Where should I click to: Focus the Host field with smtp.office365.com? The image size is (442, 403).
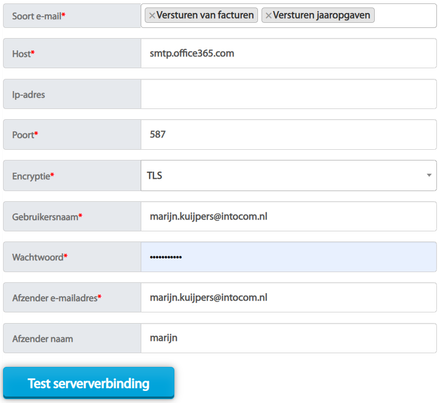click(289, 53)
